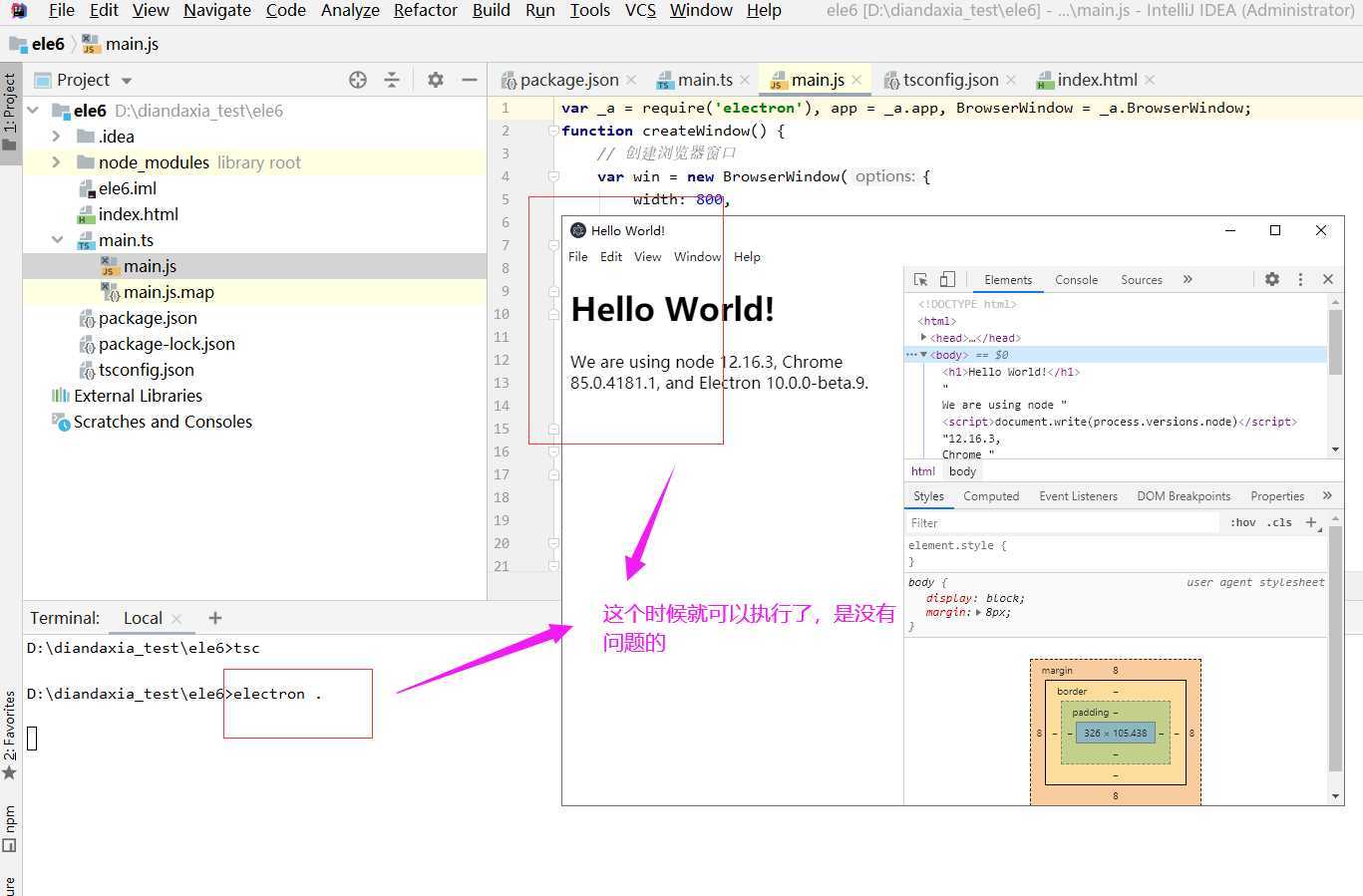Expand the head element in DOM tree

click(923, 338)
